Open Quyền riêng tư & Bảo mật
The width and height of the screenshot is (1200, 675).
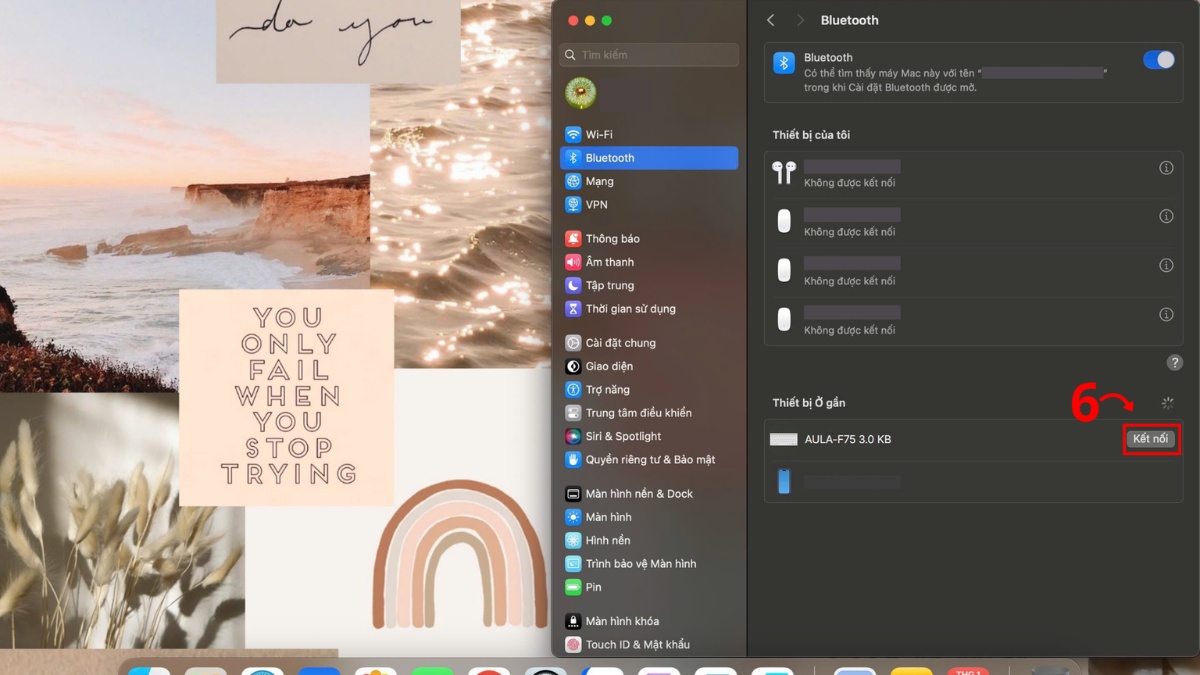[x=649, y=460]
